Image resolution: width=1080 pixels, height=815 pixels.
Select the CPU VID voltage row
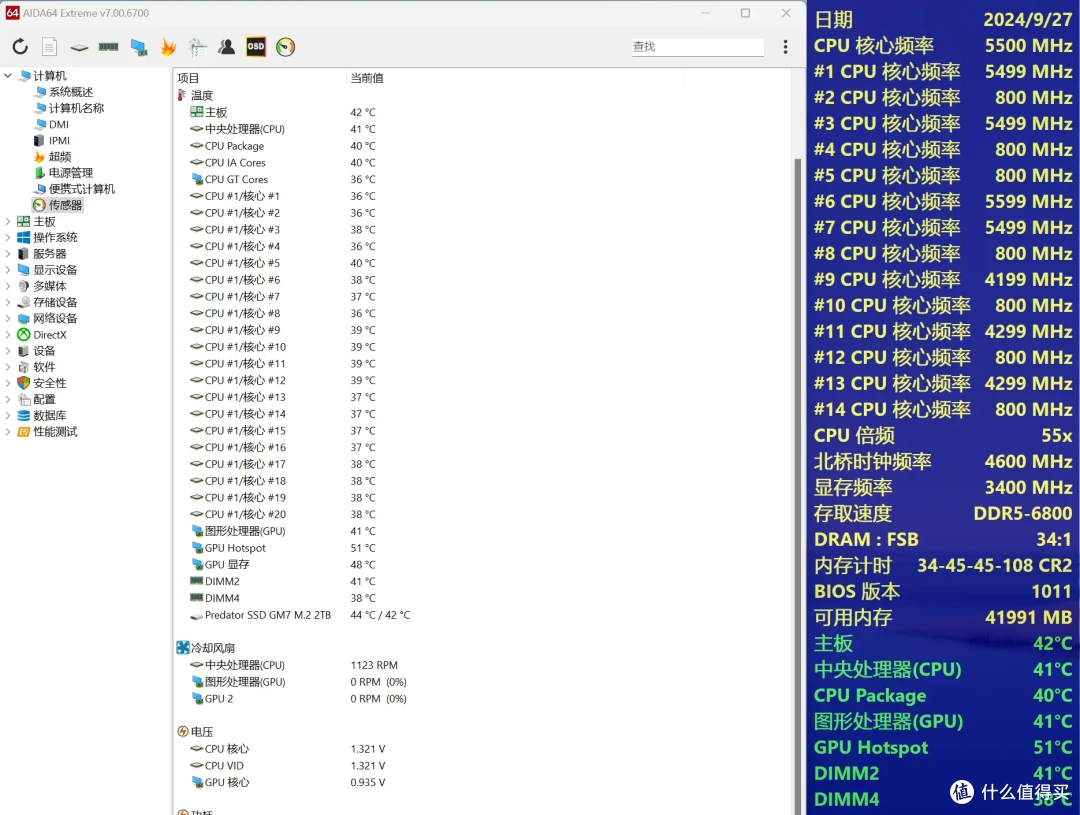pyautogui.click(x=288, y=765)
